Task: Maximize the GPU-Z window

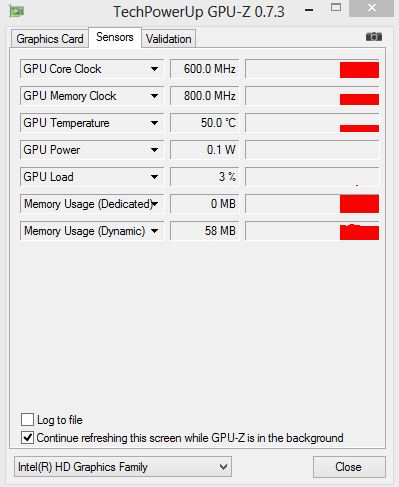Action: (x=336, y=7)
